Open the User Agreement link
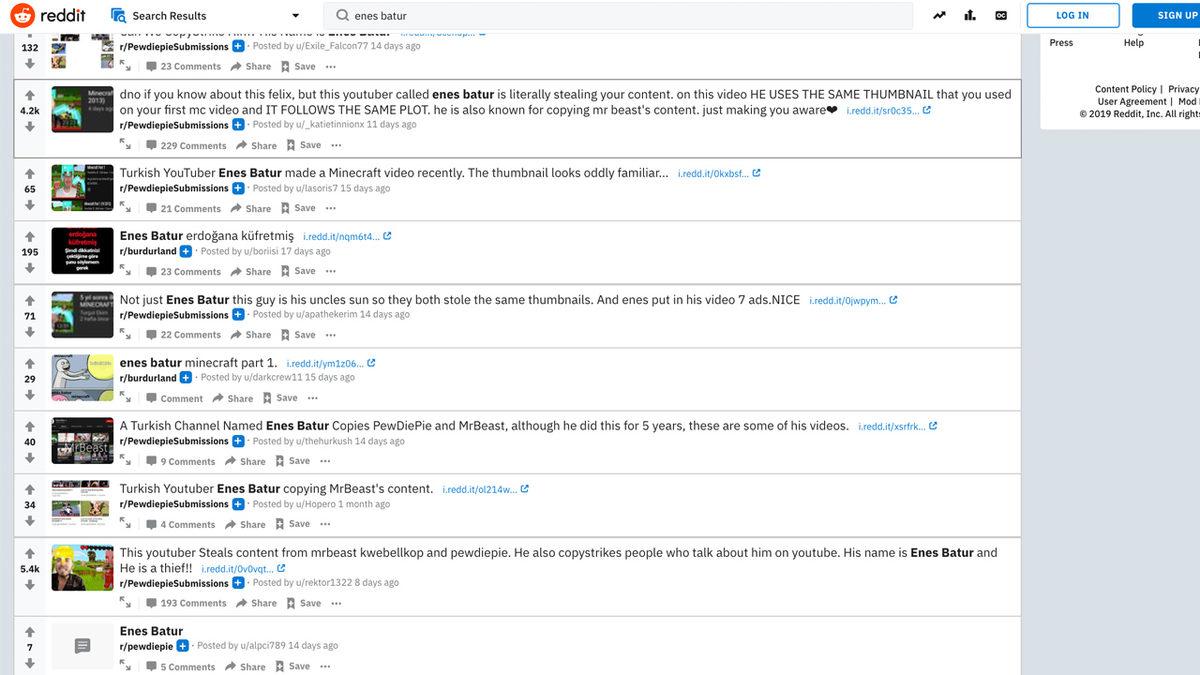1200x675 pixels. click(1131, 101)
